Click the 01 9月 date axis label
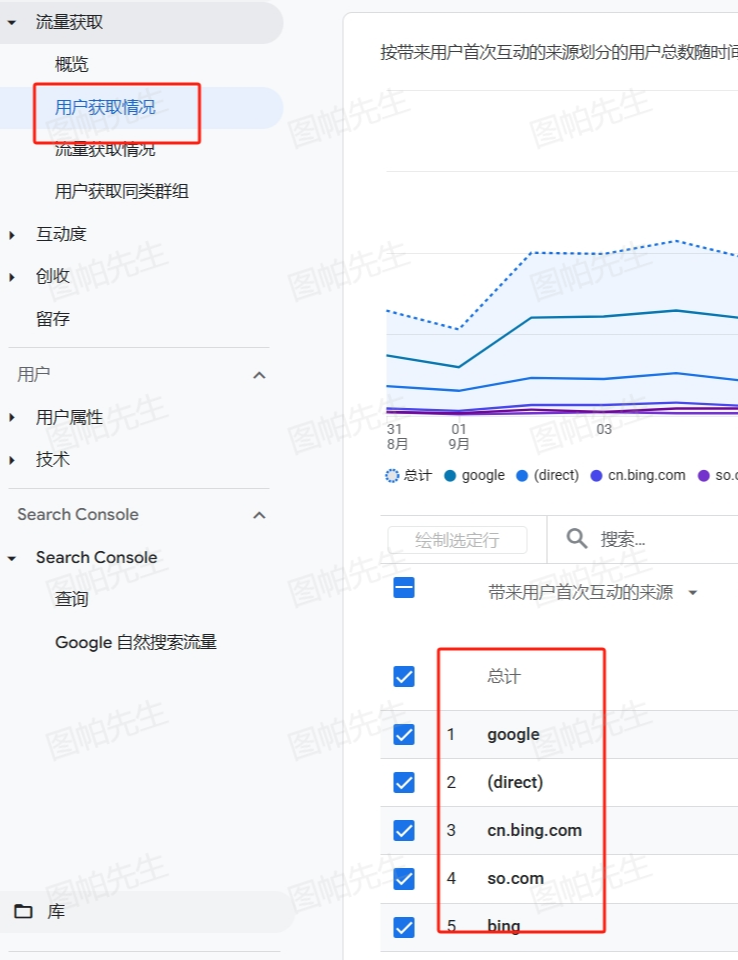Image resolution: width=738 pixels, height=960 pixels. click(459, 437)
